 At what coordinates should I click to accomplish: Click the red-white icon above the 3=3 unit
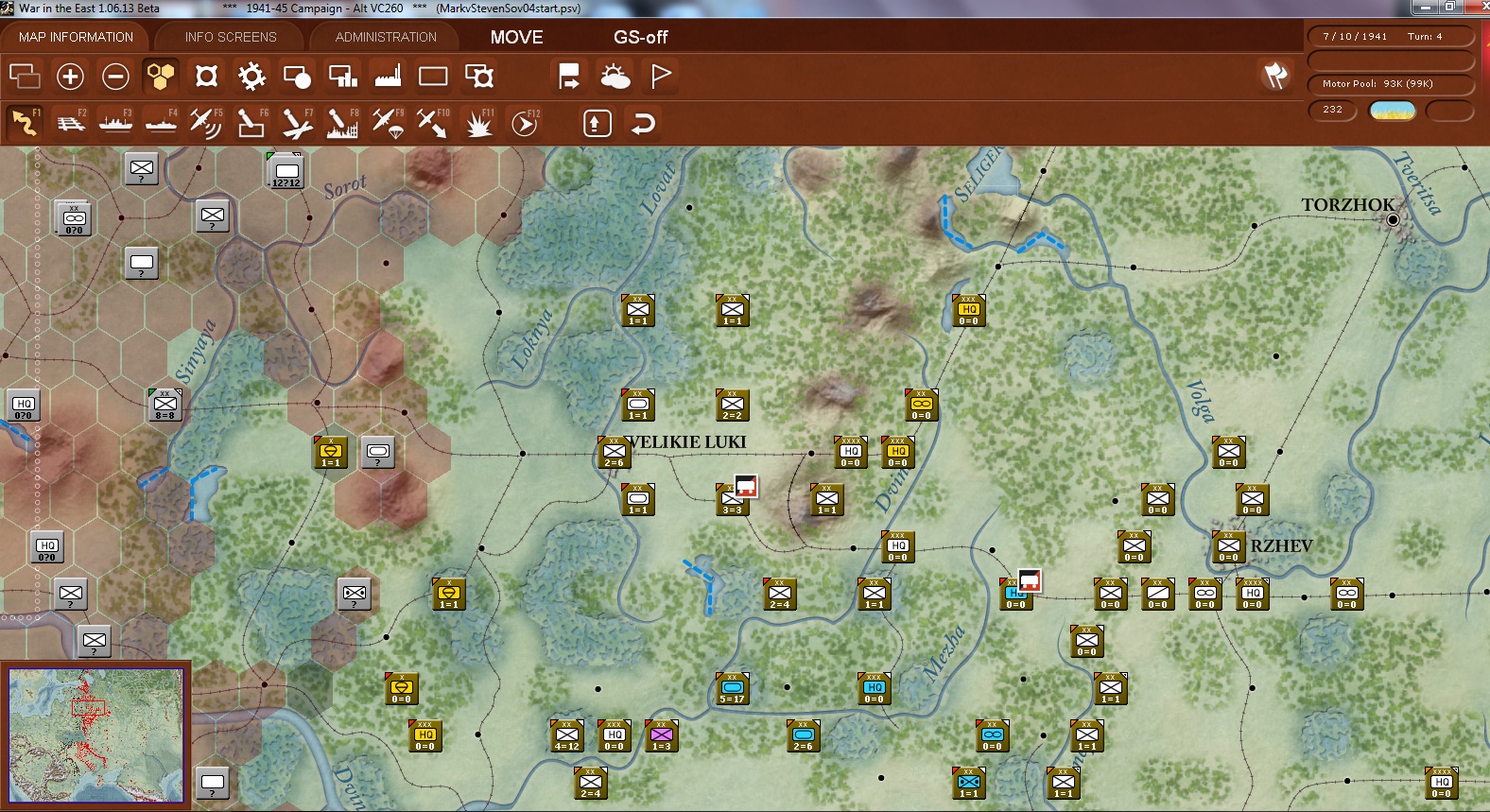pyautogui.click(x=746, y=486)
